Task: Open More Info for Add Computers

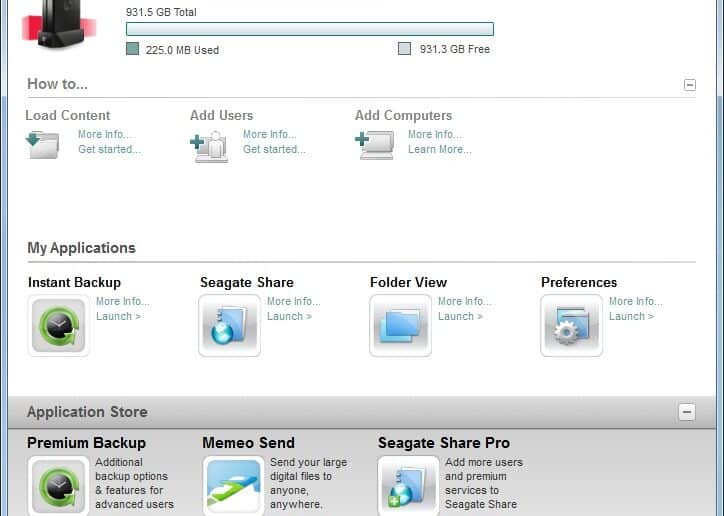Action: point(435,134)
